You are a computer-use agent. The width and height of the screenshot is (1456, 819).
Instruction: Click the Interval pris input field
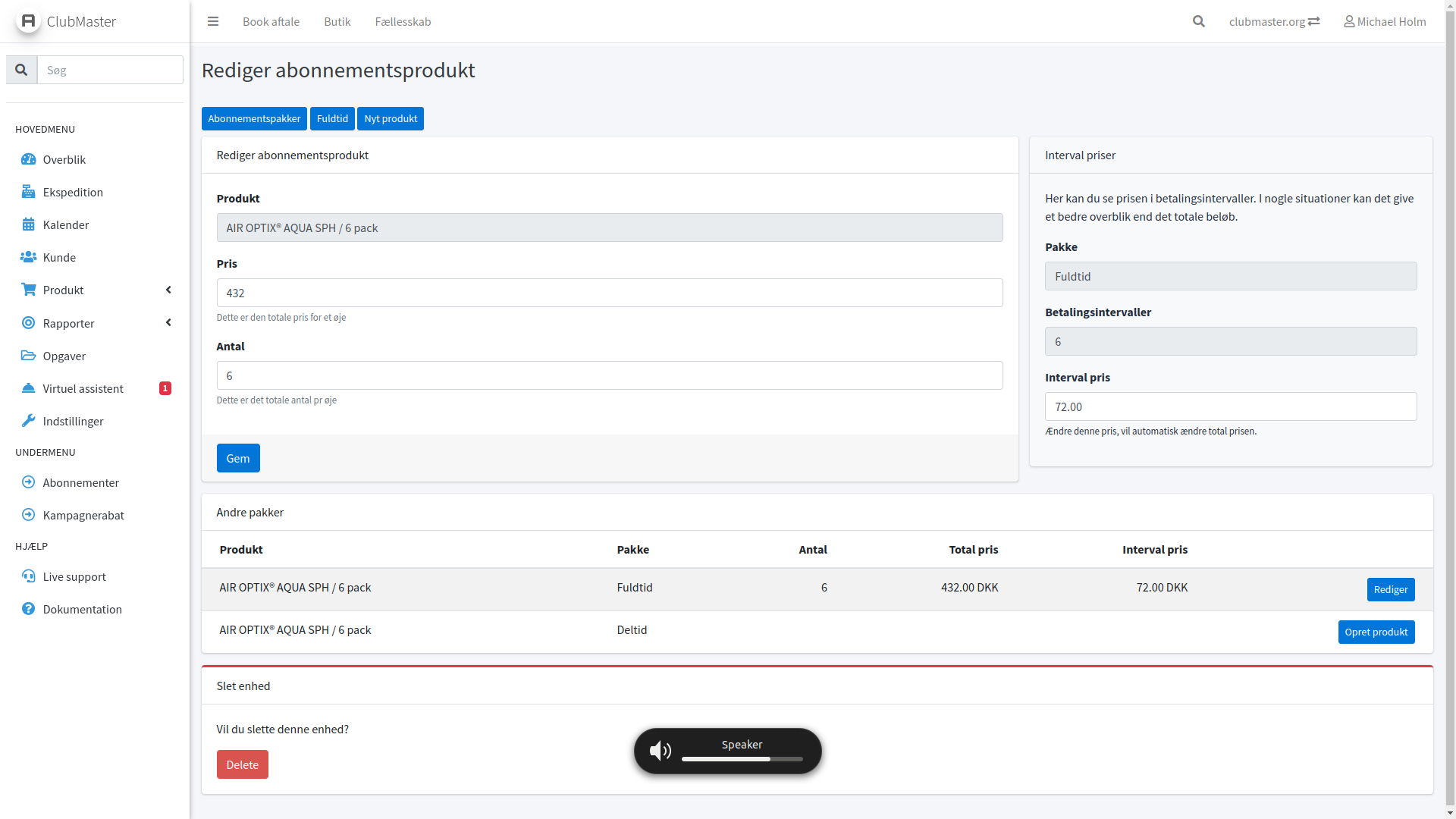click(1230, 406)
